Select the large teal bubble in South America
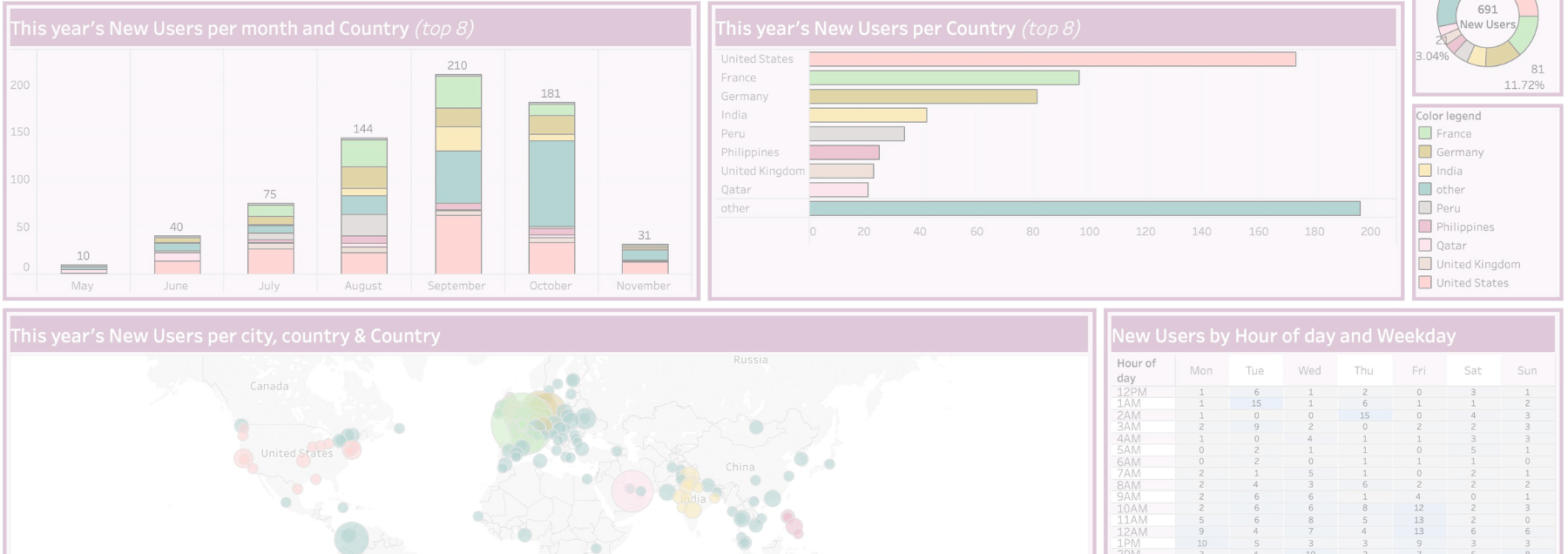The image size is (1568, 554). click(x=351, y=537)
